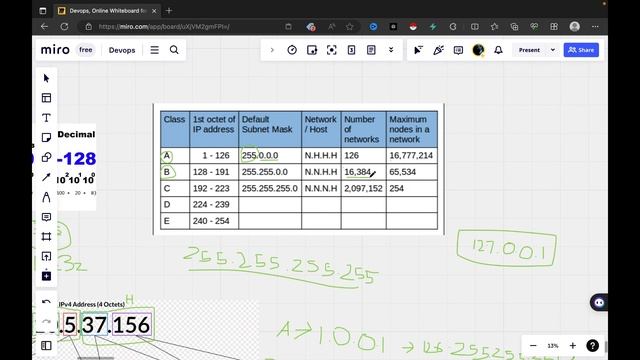Redo the last undone action

[46, 321]
